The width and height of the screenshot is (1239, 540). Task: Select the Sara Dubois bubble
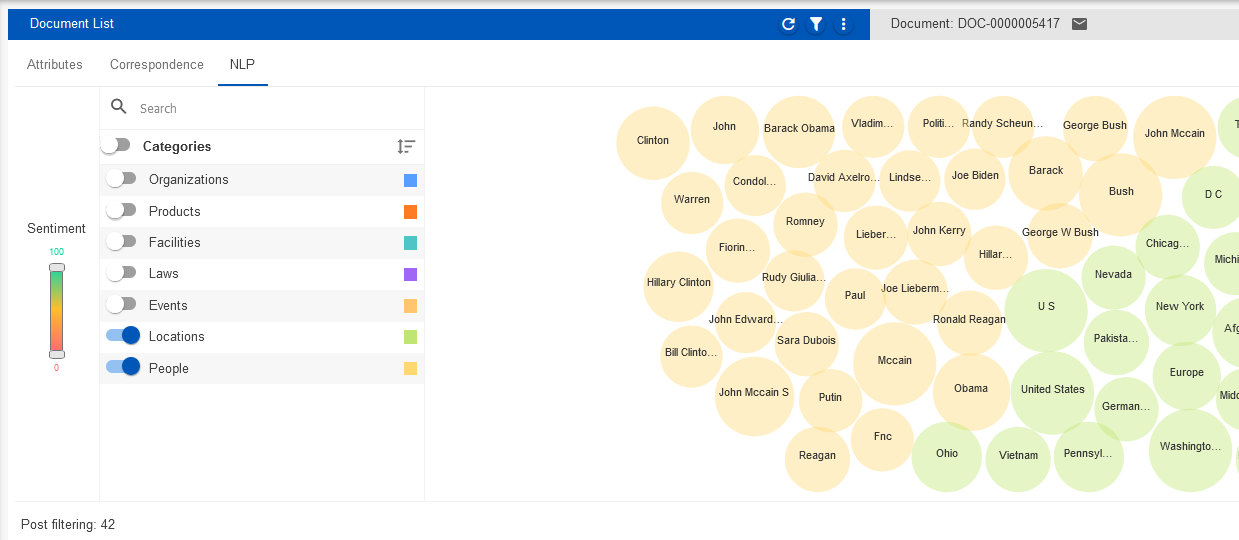click(x=806, y=344)
